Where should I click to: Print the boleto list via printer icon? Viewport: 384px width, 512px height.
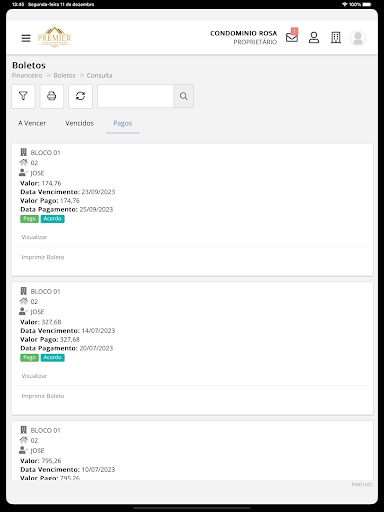point(52,96)
